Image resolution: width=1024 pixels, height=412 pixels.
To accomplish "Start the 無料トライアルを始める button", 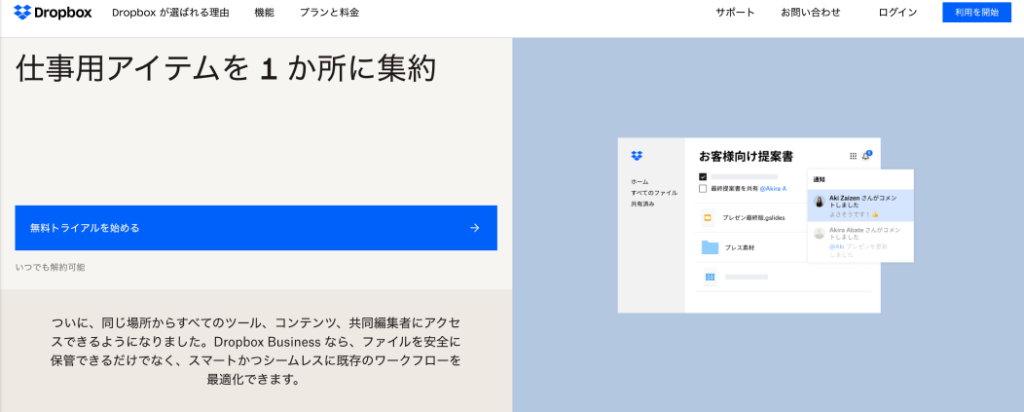I will click(x=256, y=228).
